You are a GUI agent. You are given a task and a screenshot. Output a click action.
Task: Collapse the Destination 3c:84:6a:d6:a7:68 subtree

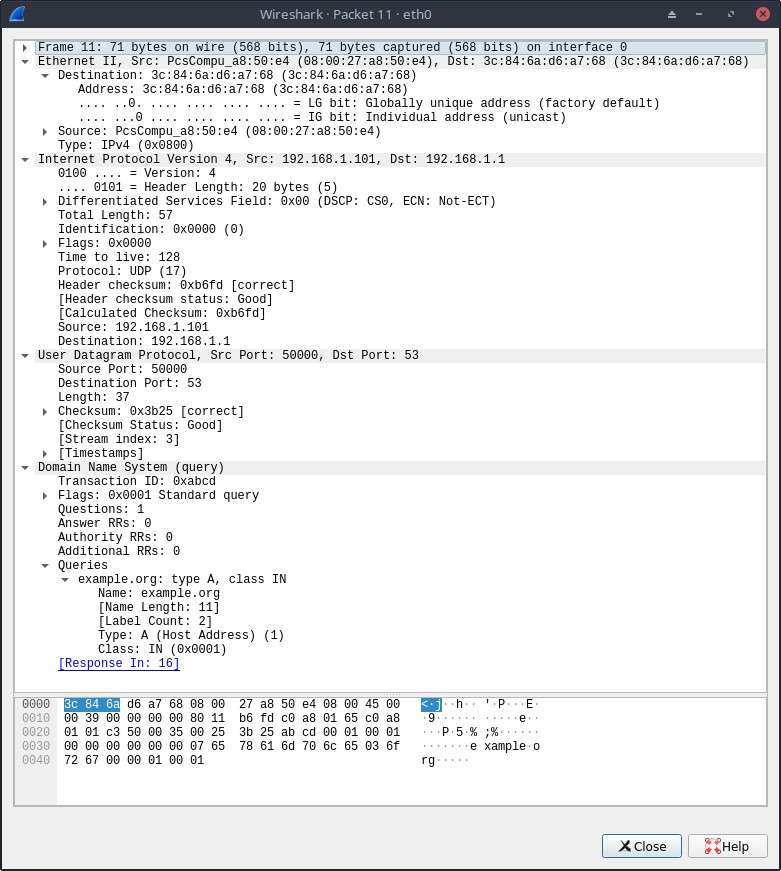(45, 76)
